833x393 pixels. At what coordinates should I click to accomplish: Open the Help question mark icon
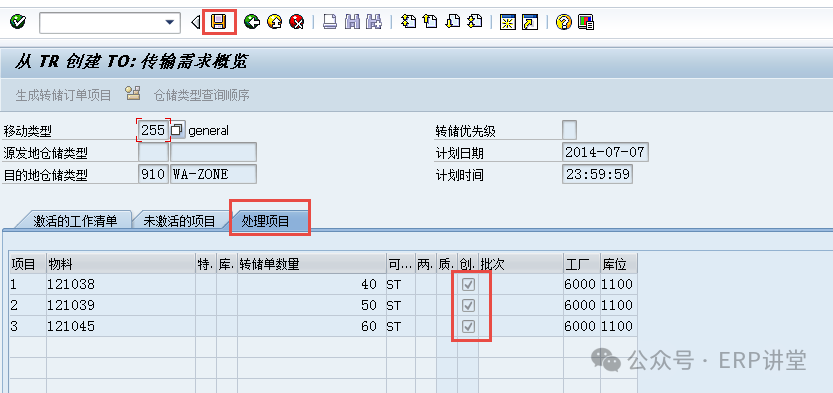[x=564, y=22]
